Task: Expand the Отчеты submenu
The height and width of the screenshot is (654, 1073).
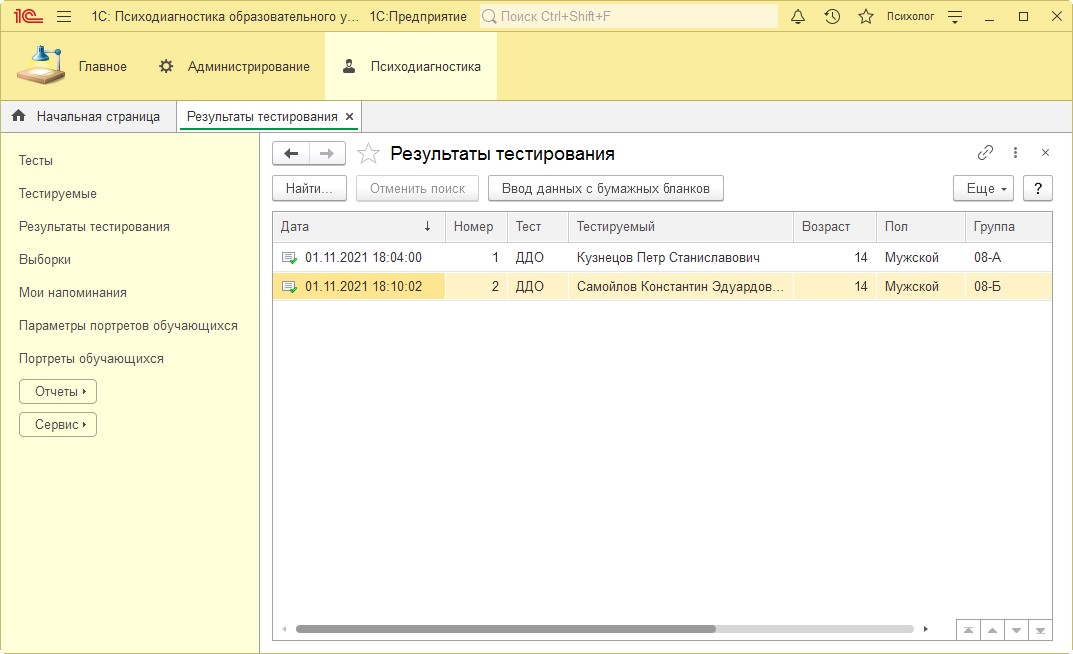Action: click(x=58, y=391)
